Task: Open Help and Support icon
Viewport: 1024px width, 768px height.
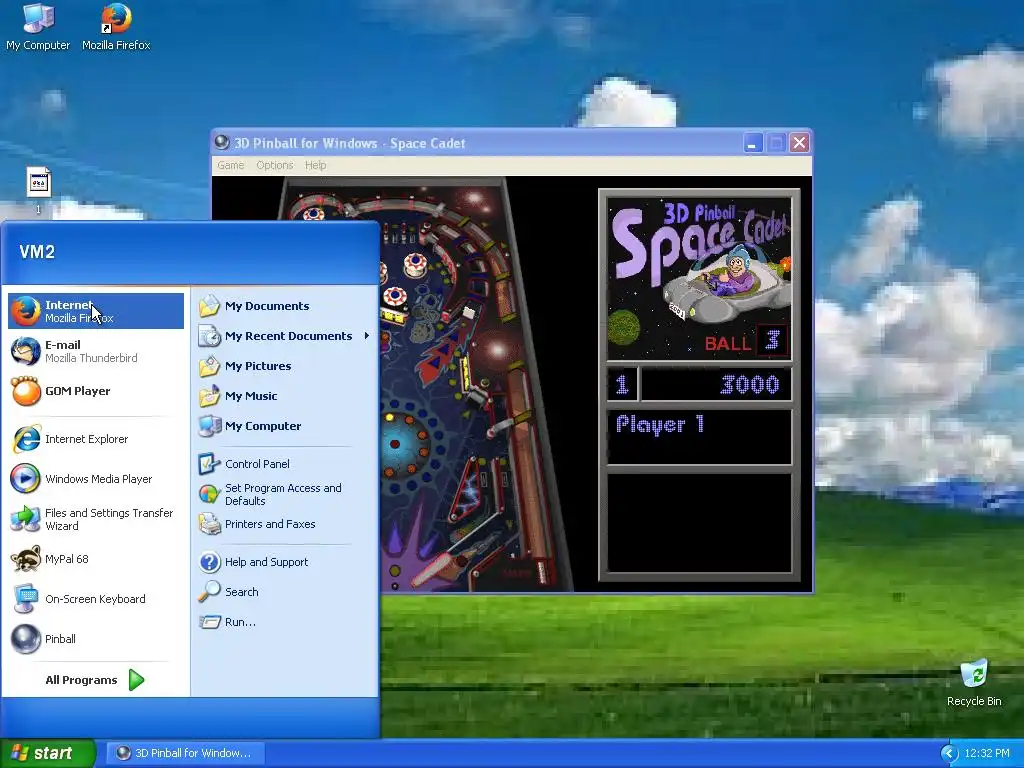Action: pyautogui.click(x=209, y=562)
